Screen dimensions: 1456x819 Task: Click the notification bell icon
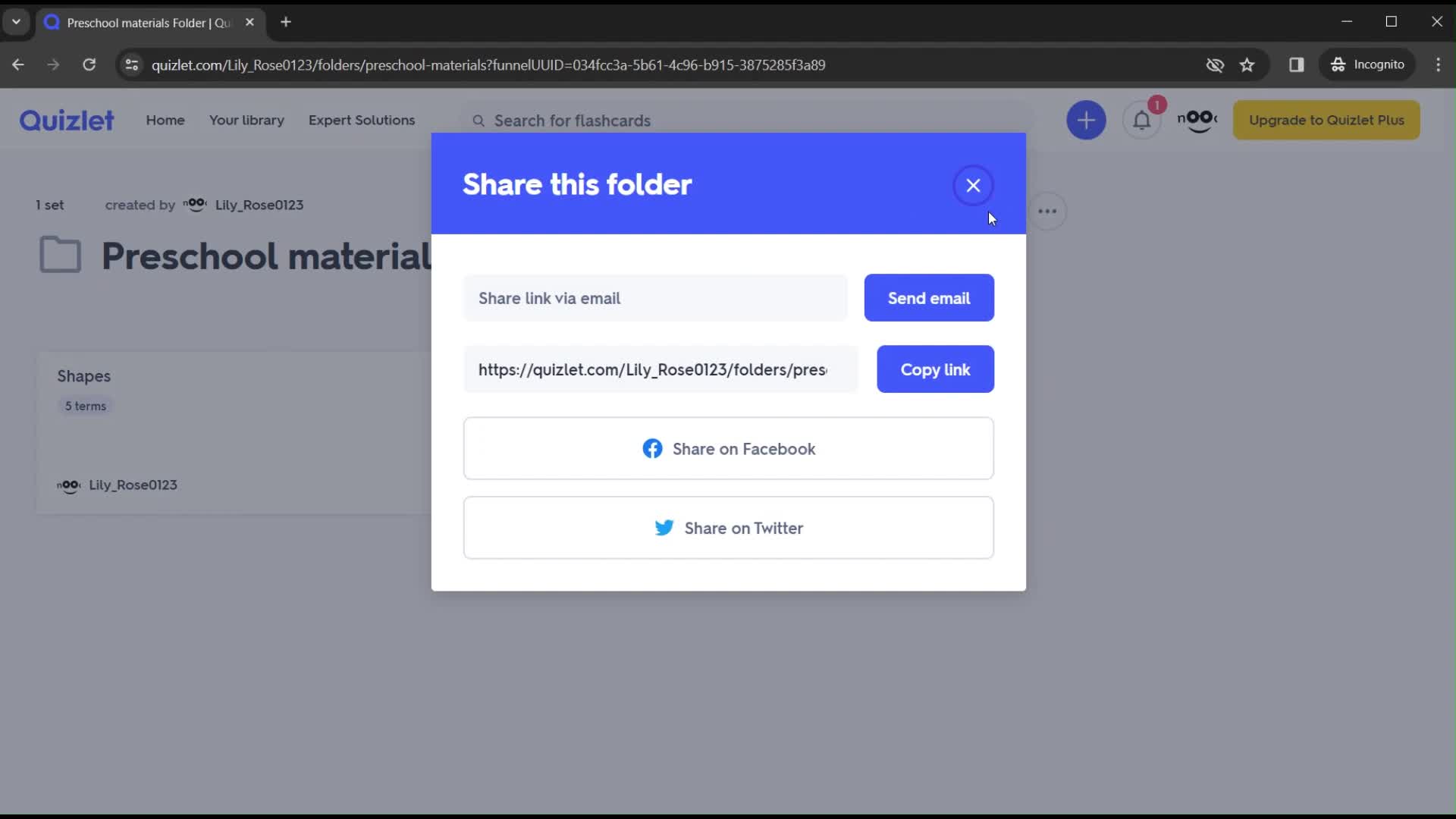(x=1143, y=120)
